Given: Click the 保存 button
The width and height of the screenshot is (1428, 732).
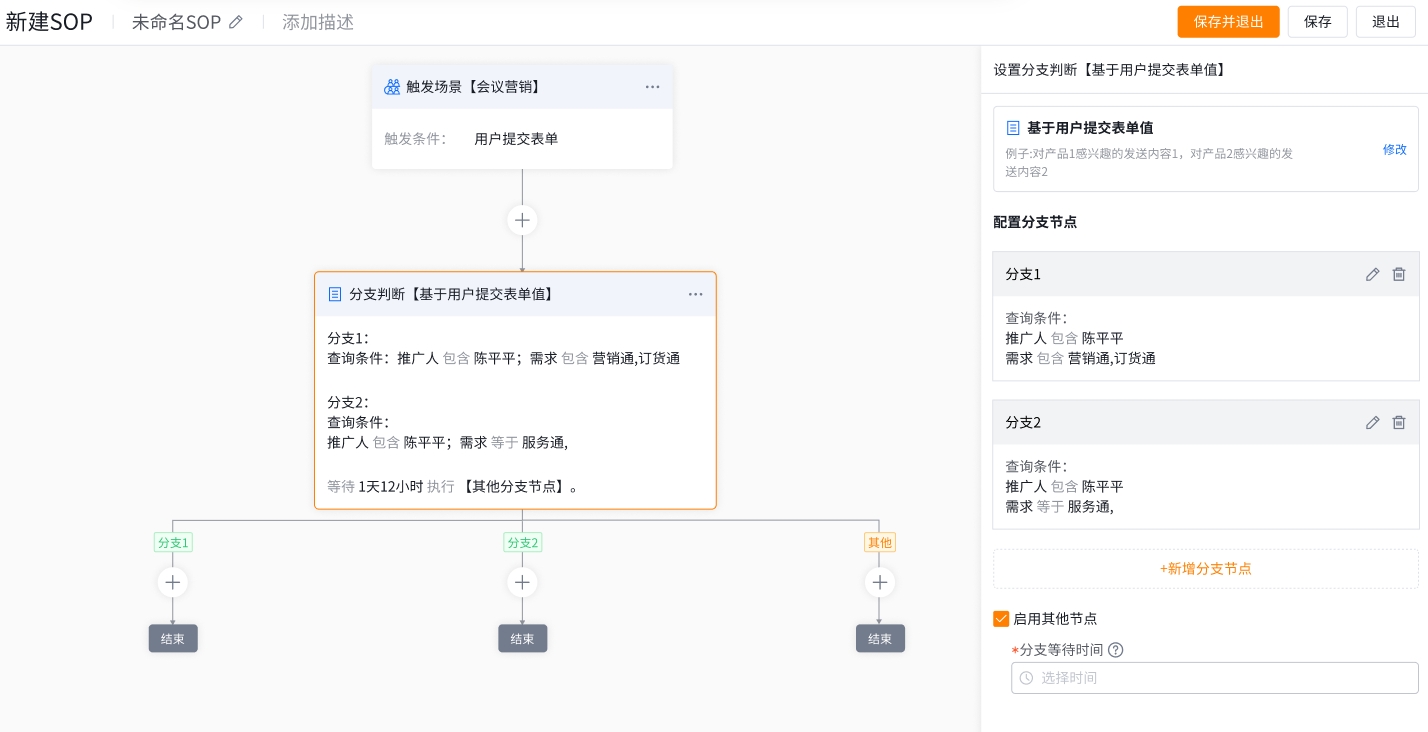Looking at the screenshot, I should coord(1317,22).
